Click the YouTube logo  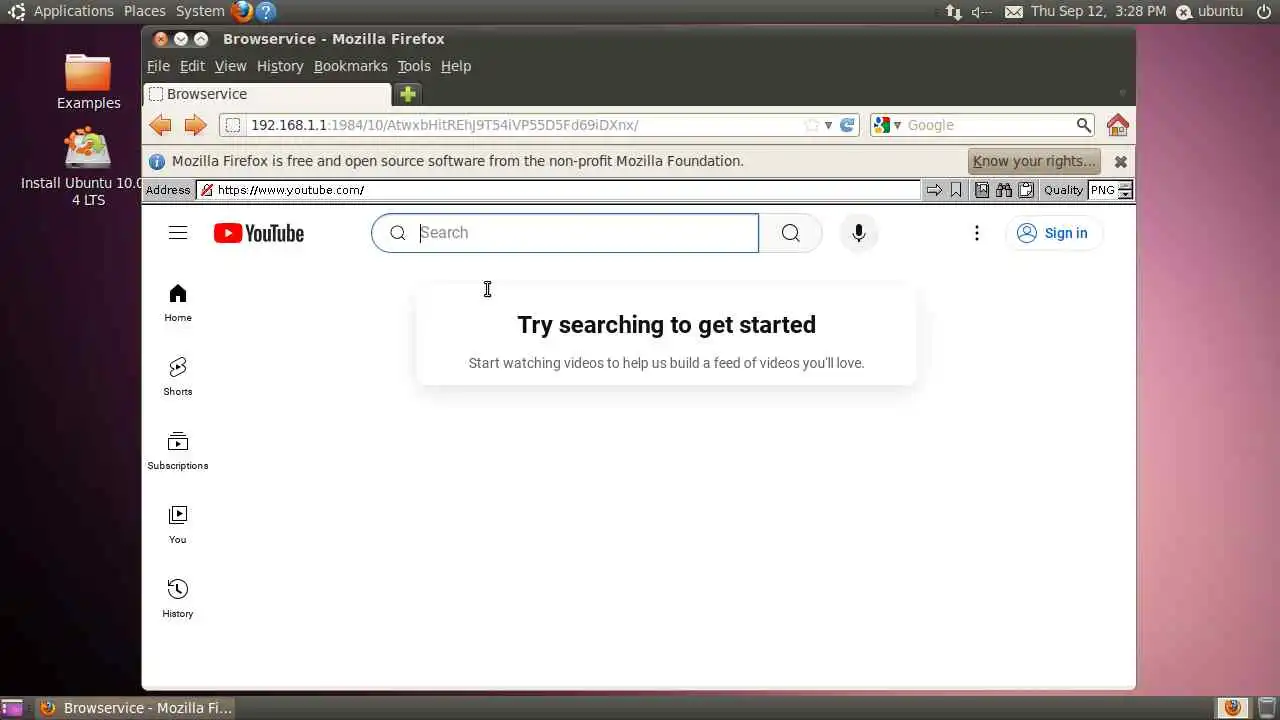[258, 233]
